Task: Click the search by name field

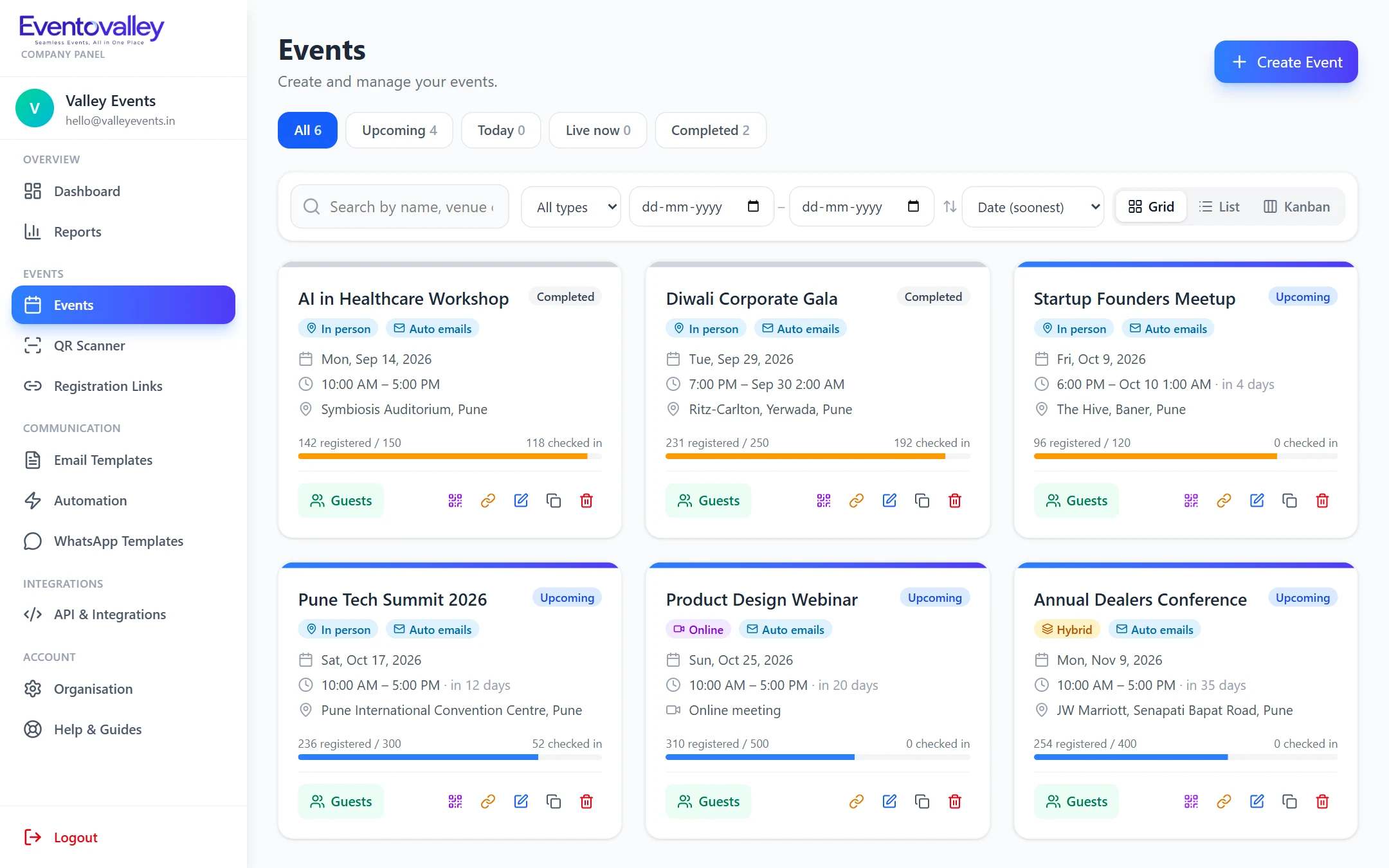Action: point(399,206)
